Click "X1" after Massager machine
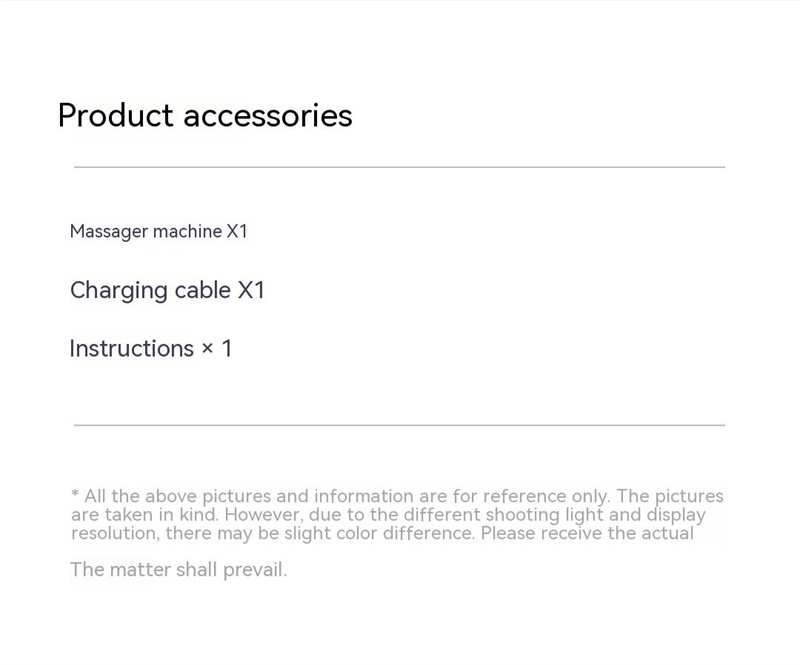 237,232
